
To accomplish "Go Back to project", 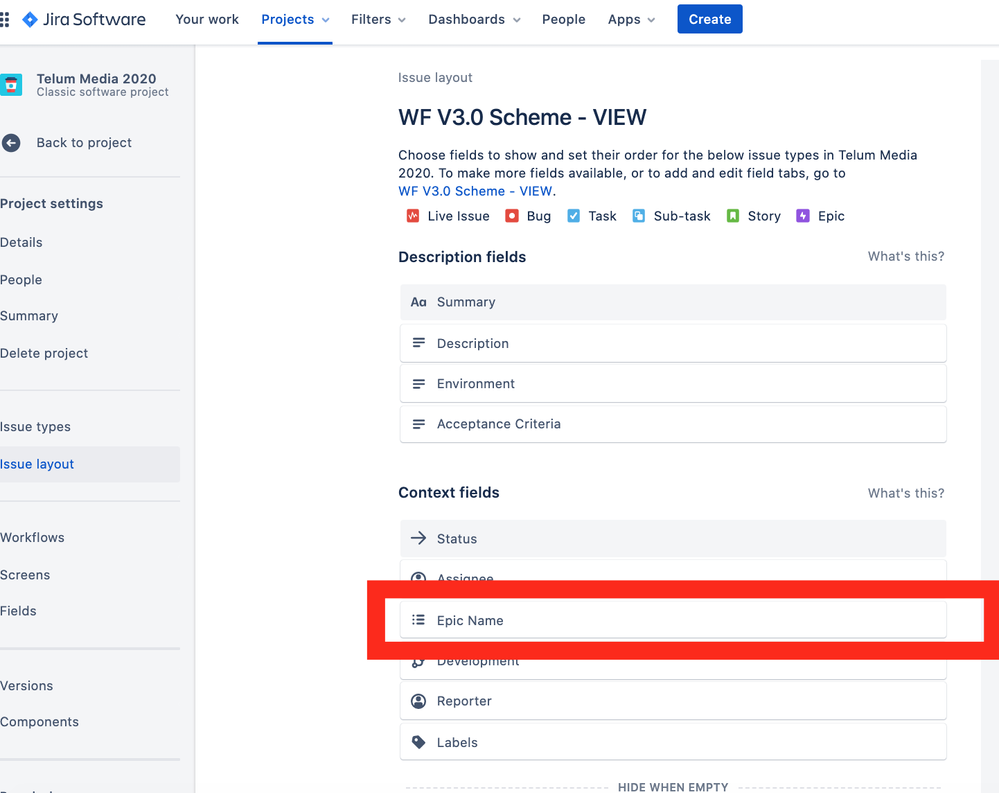I will 83,143.
